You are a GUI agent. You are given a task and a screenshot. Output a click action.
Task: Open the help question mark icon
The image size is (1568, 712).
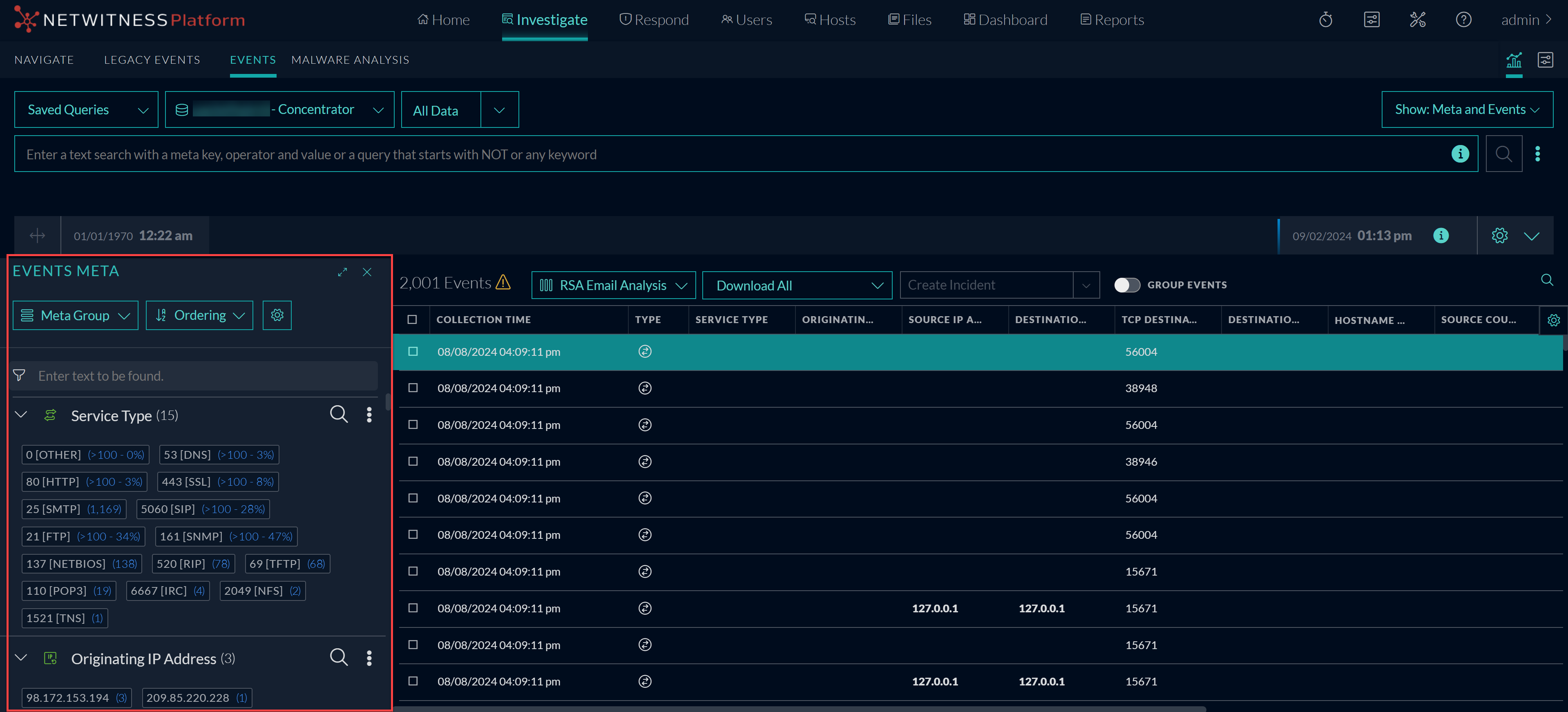pos(1463,20)
